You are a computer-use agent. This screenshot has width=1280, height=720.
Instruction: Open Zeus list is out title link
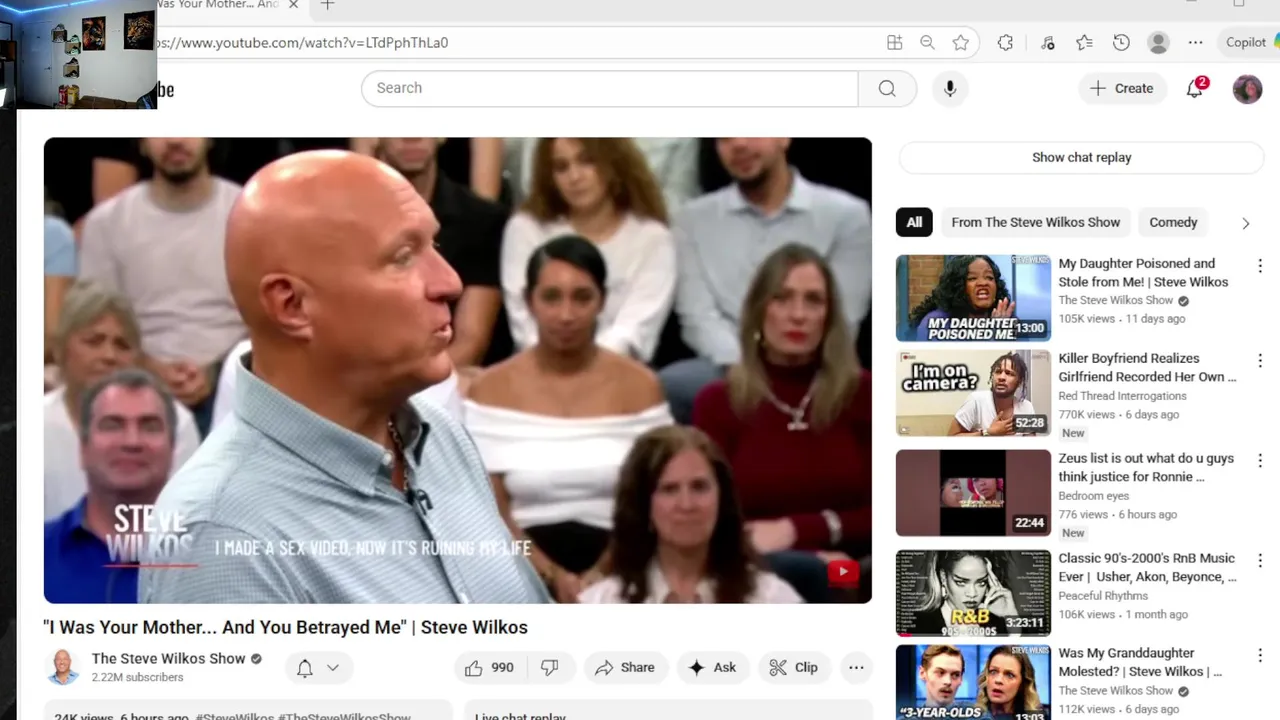(x=1146, y=467)
